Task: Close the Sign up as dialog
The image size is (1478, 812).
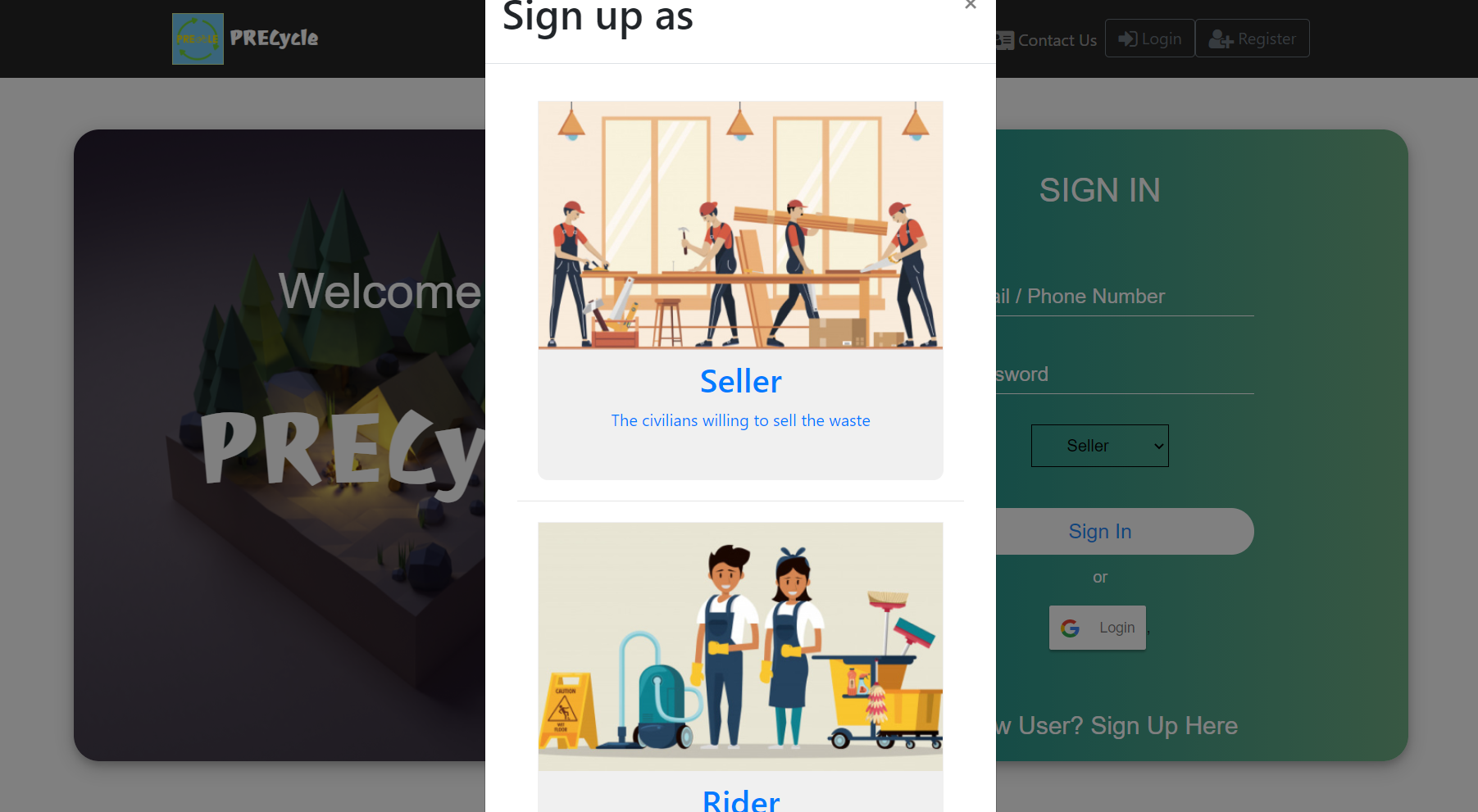Action: [971, 5]
